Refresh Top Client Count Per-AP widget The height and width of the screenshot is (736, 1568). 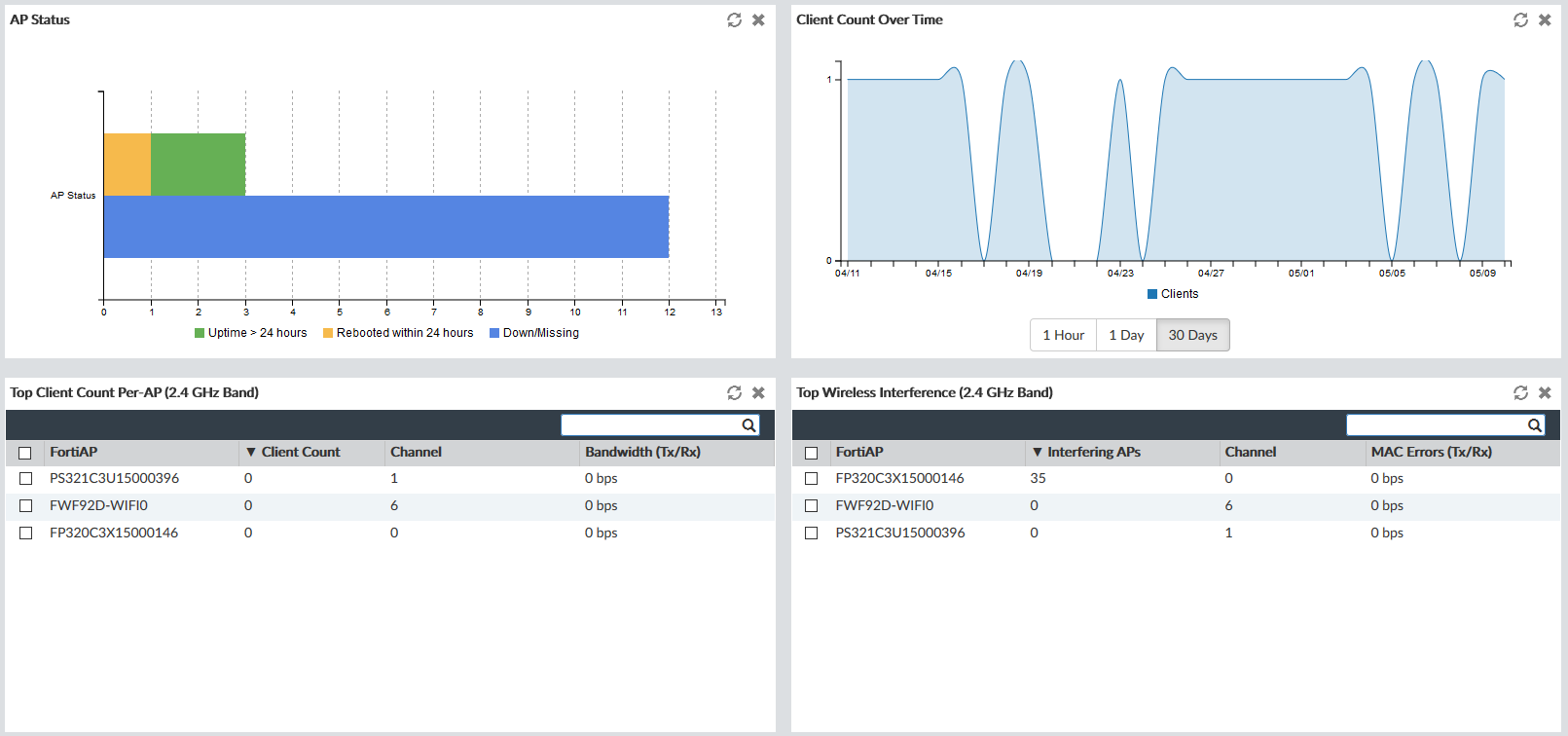click(x=734, y=392)
